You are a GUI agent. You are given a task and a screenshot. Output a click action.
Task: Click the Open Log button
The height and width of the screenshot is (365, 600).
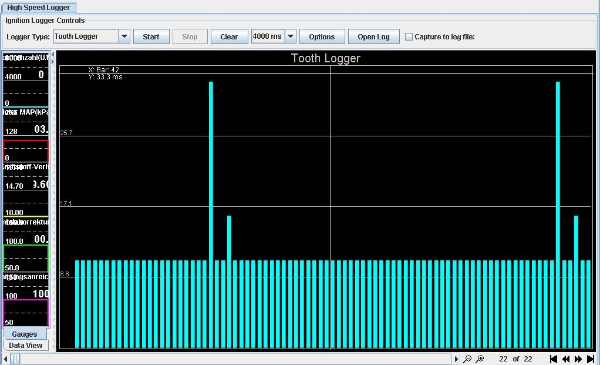coord(373,37)
